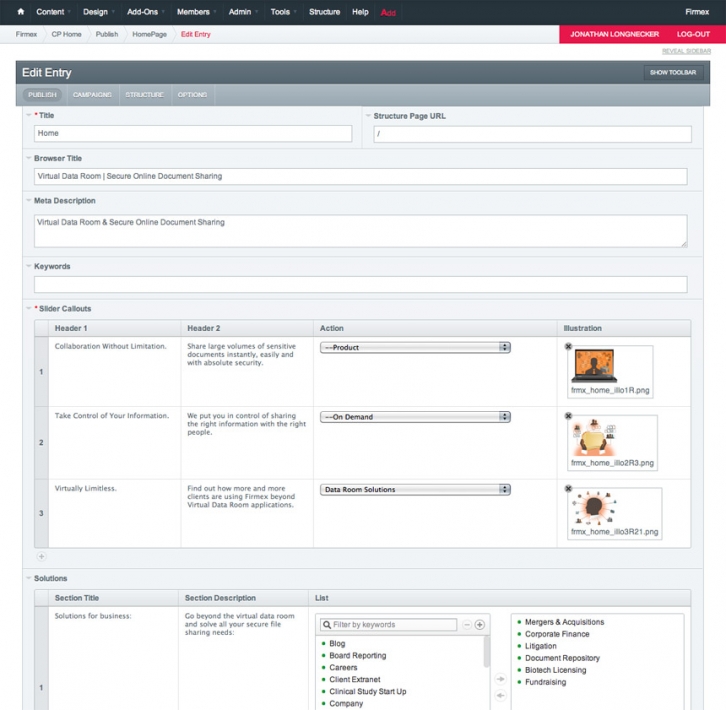Click the home icon in top navigation
The width and height of the screenshot is (726, 710).
tap(20, 12)
